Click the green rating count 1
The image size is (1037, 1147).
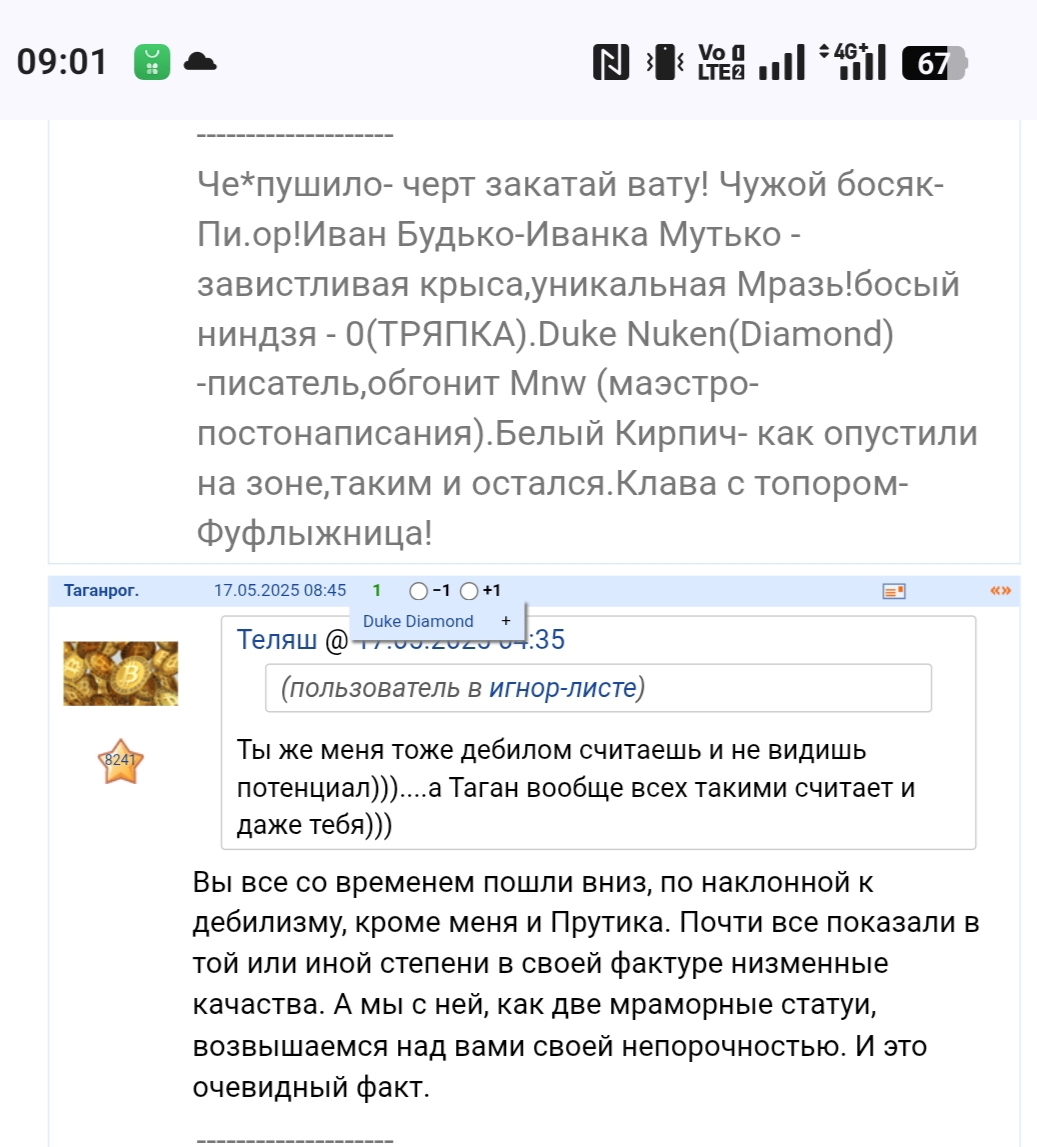click(x=377, y=591)
